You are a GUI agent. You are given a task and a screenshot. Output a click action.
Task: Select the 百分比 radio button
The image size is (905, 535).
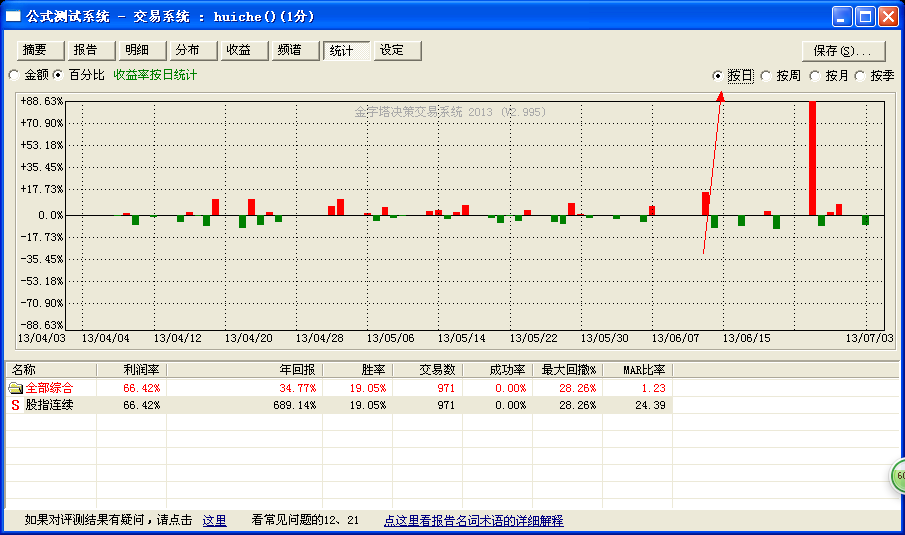(x=58, y=75)
